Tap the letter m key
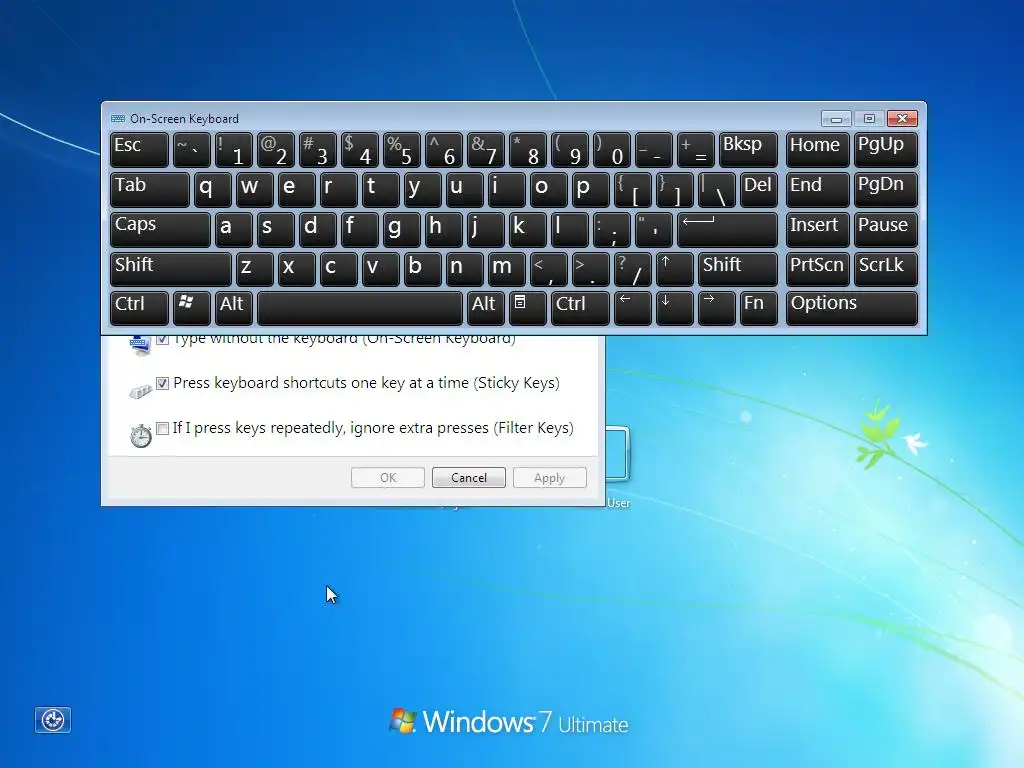This screenshot has width=1024, height=768. [x=506, y=268]
